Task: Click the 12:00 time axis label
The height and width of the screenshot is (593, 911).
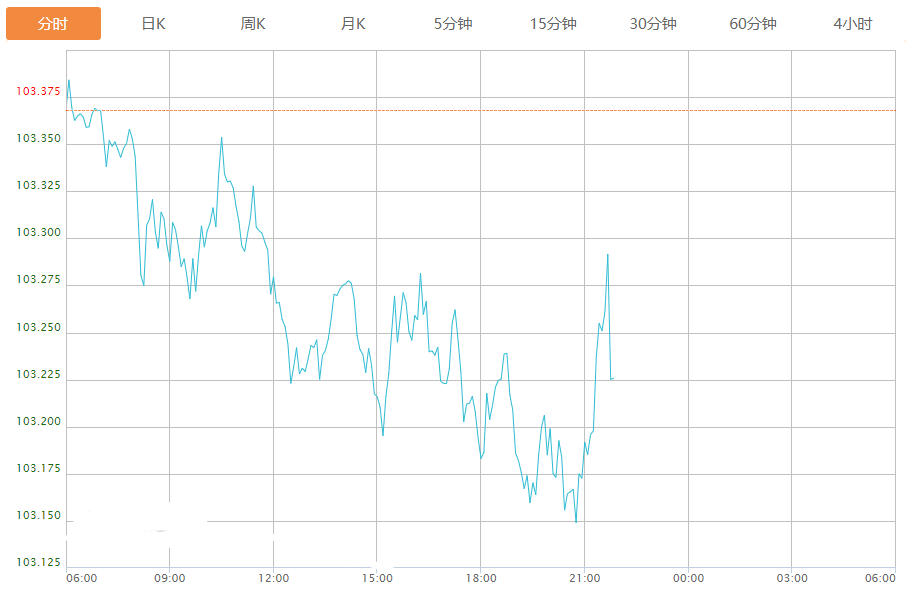Action: tap(273, 578)
